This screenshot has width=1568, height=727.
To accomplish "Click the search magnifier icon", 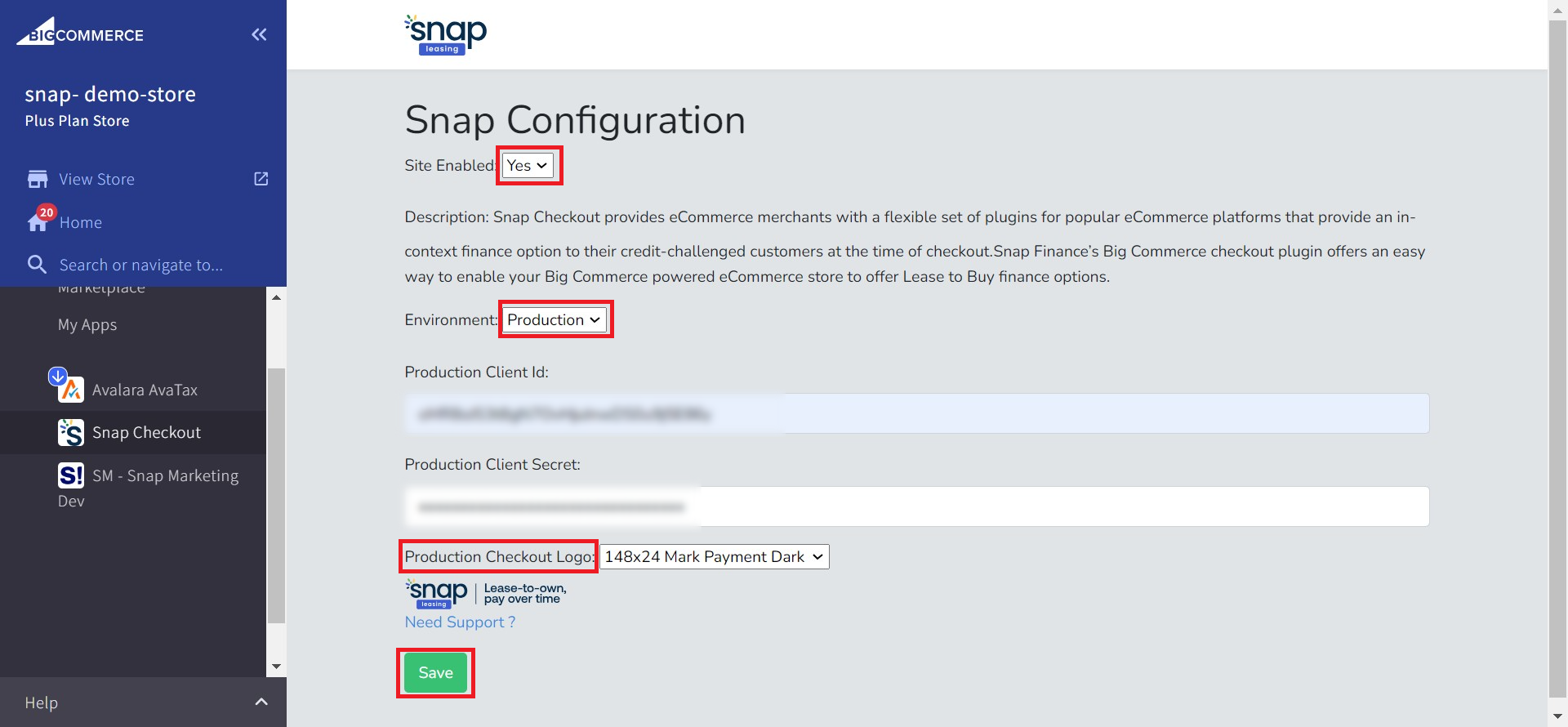I will tap(37, 264).
